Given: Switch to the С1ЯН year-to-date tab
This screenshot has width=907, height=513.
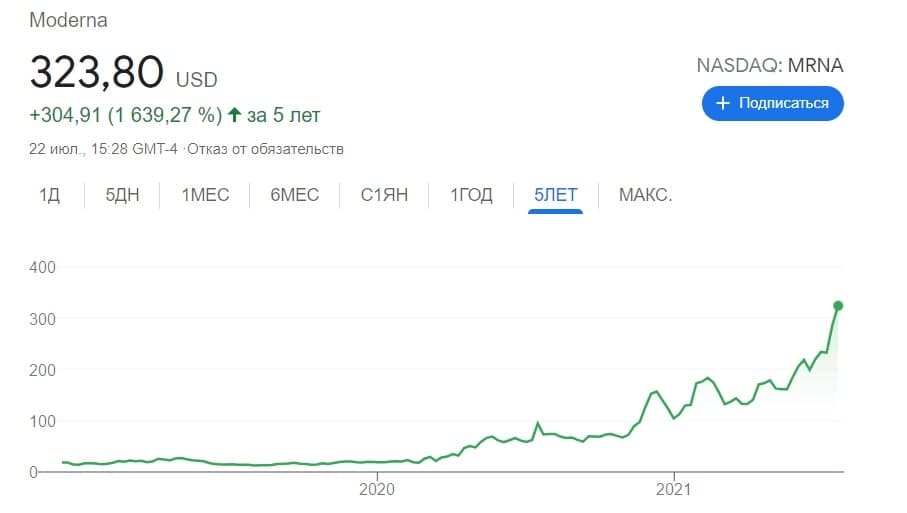Looking at the screenshot, I should [x=384, y=195].
